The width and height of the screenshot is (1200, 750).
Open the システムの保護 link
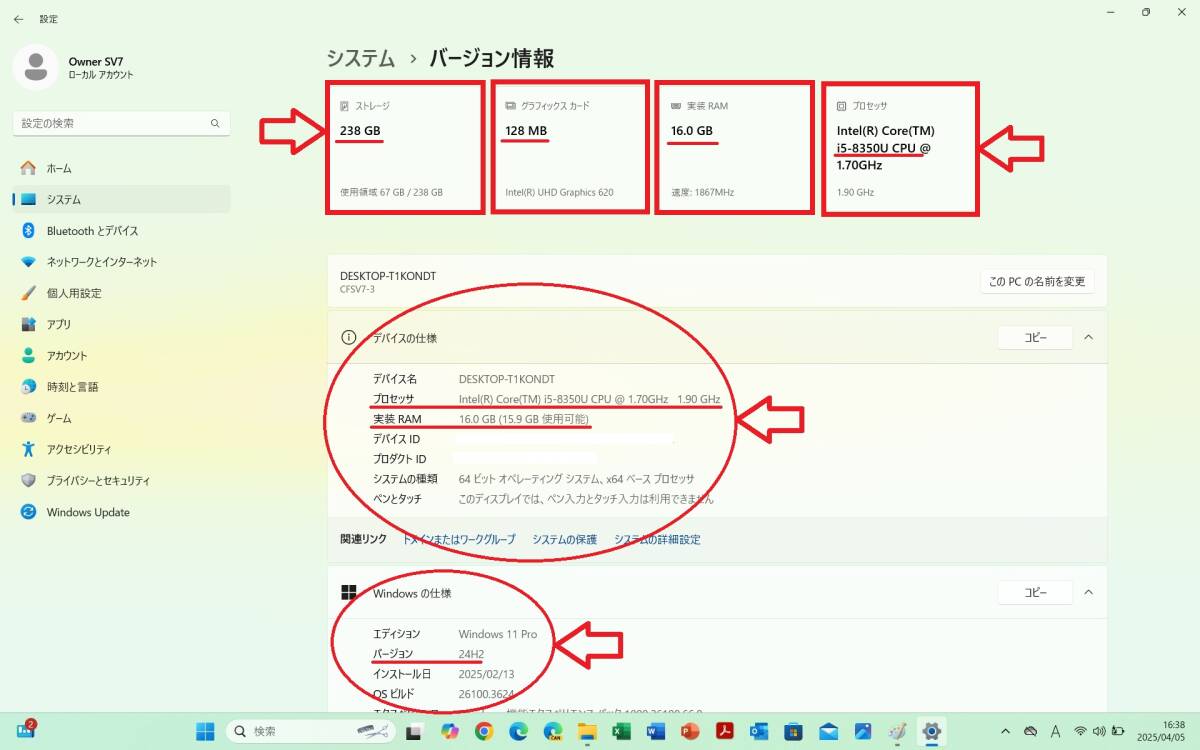click(564, 539)
